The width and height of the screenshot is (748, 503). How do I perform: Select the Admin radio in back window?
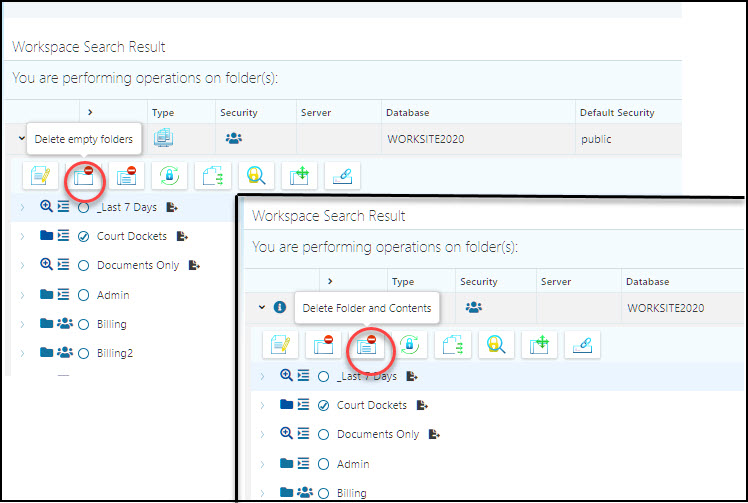coord(83,295)
